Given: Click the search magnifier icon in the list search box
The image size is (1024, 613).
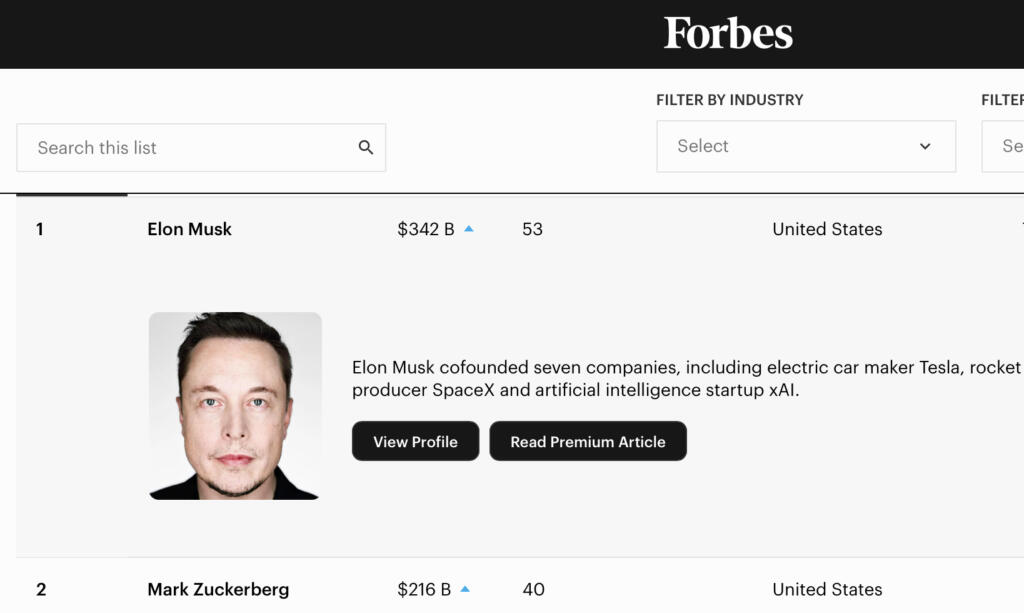Looking at the screenshot, I should [367, 147].
